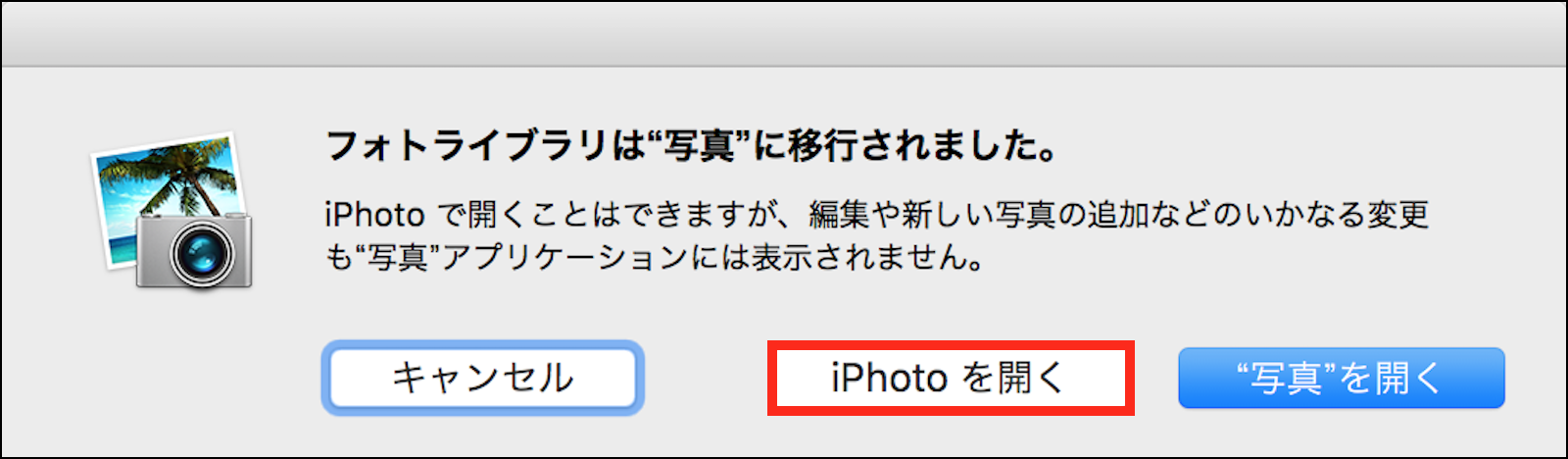Click the first line of the description text
This screenshot has height=459, width=1568.
[x=877, y=214]
